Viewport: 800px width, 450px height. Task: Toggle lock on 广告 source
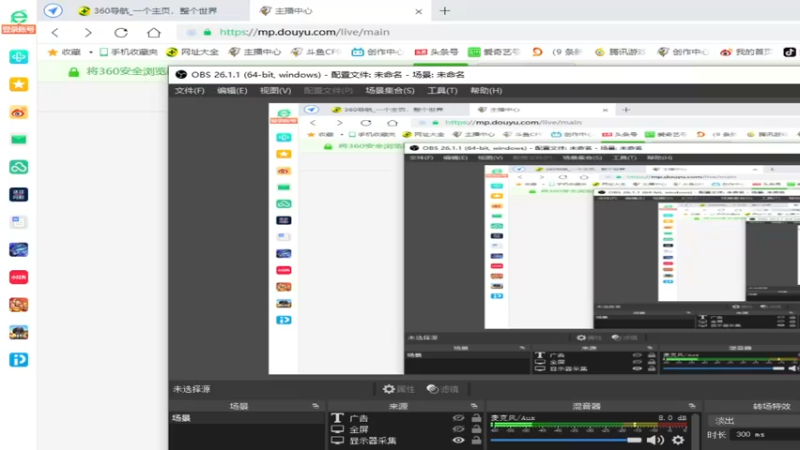pos(476,418)
